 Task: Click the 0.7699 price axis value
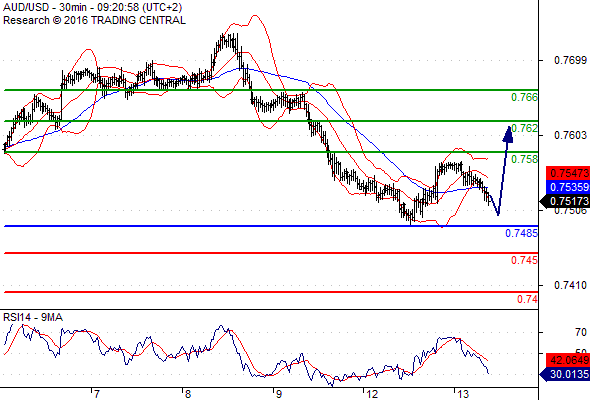[570, 60]
